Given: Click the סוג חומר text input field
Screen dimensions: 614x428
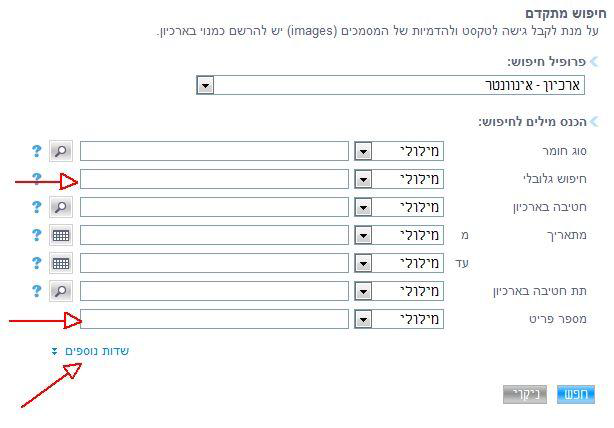Looking at the screenshot, I should click(214, 151).
